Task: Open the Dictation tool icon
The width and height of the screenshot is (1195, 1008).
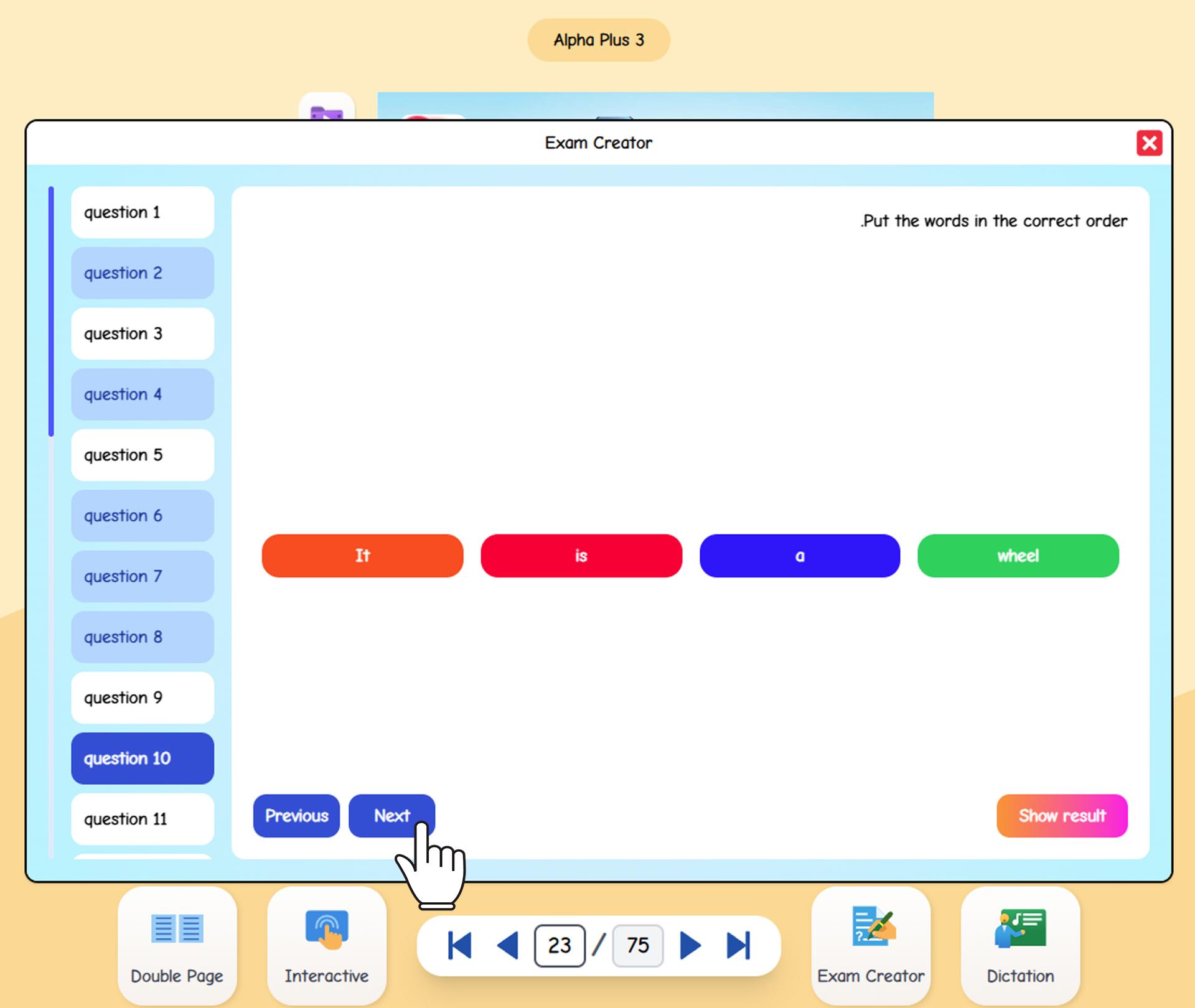Action: 1020,945
